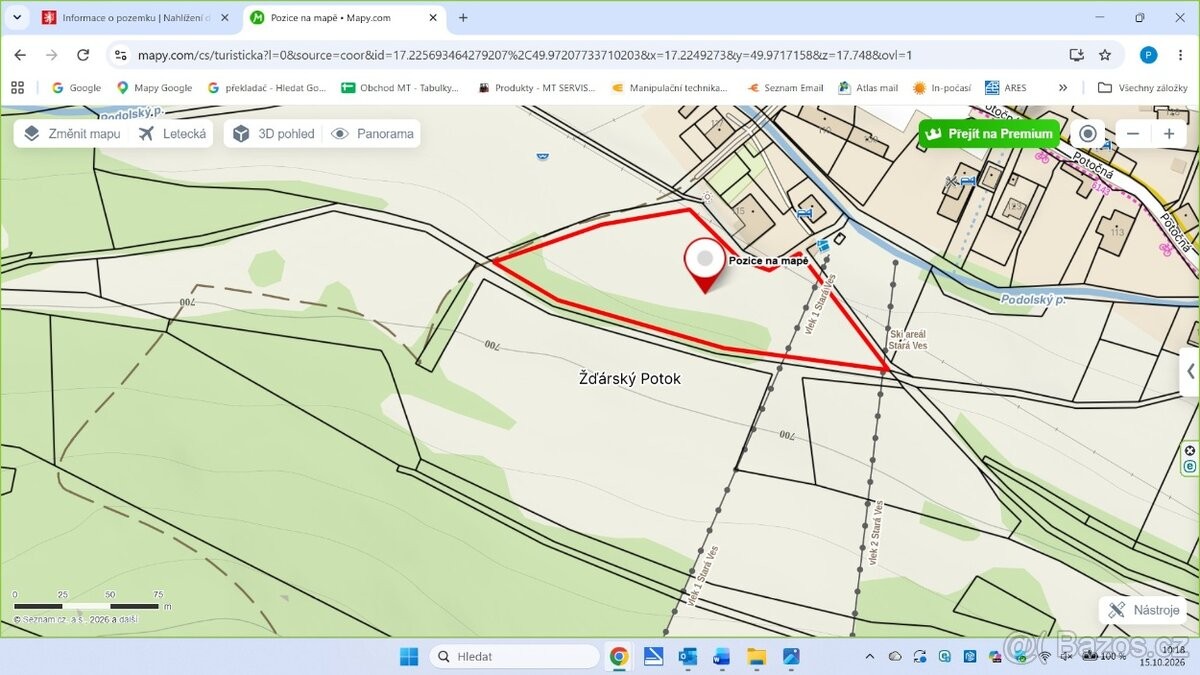The width and height of the screenshot is (1200, 675).
Task: Open the tab search dropdown arrow
Action: (16, 18)
